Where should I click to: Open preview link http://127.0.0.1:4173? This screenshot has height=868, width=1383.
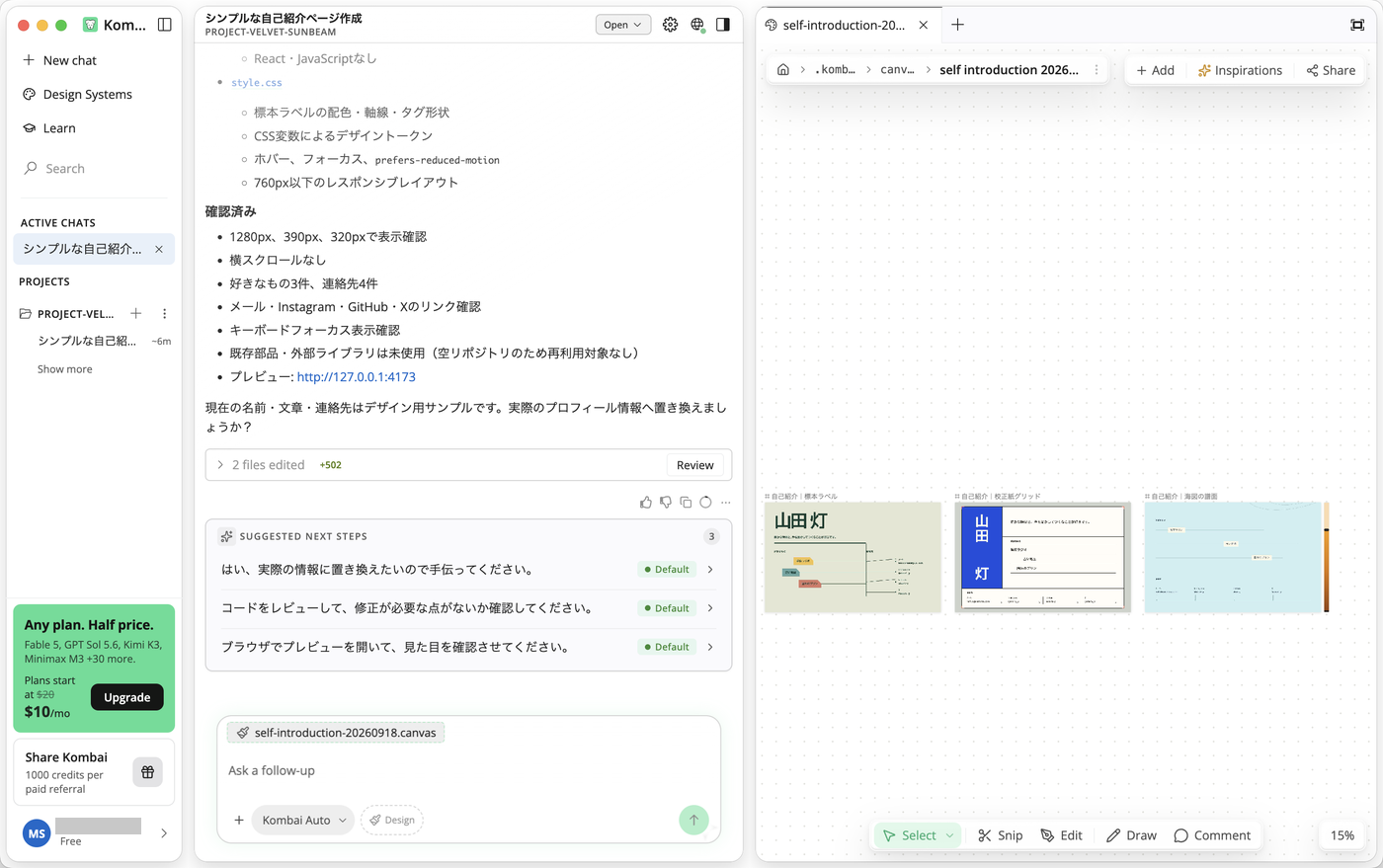point(357,377)
